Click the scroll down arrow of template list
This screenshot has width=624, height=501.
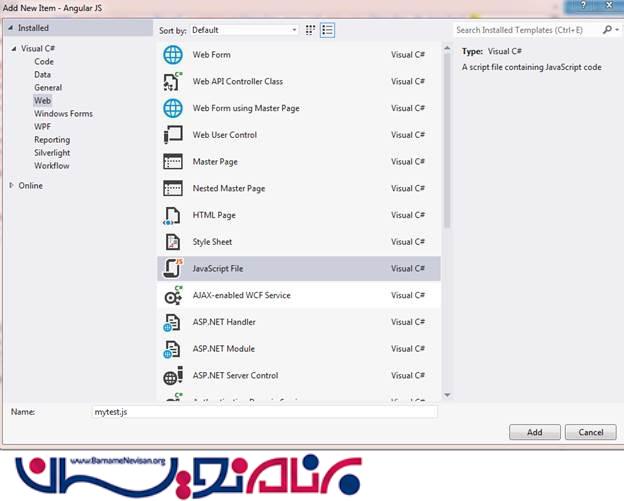(x=447, y=395)
